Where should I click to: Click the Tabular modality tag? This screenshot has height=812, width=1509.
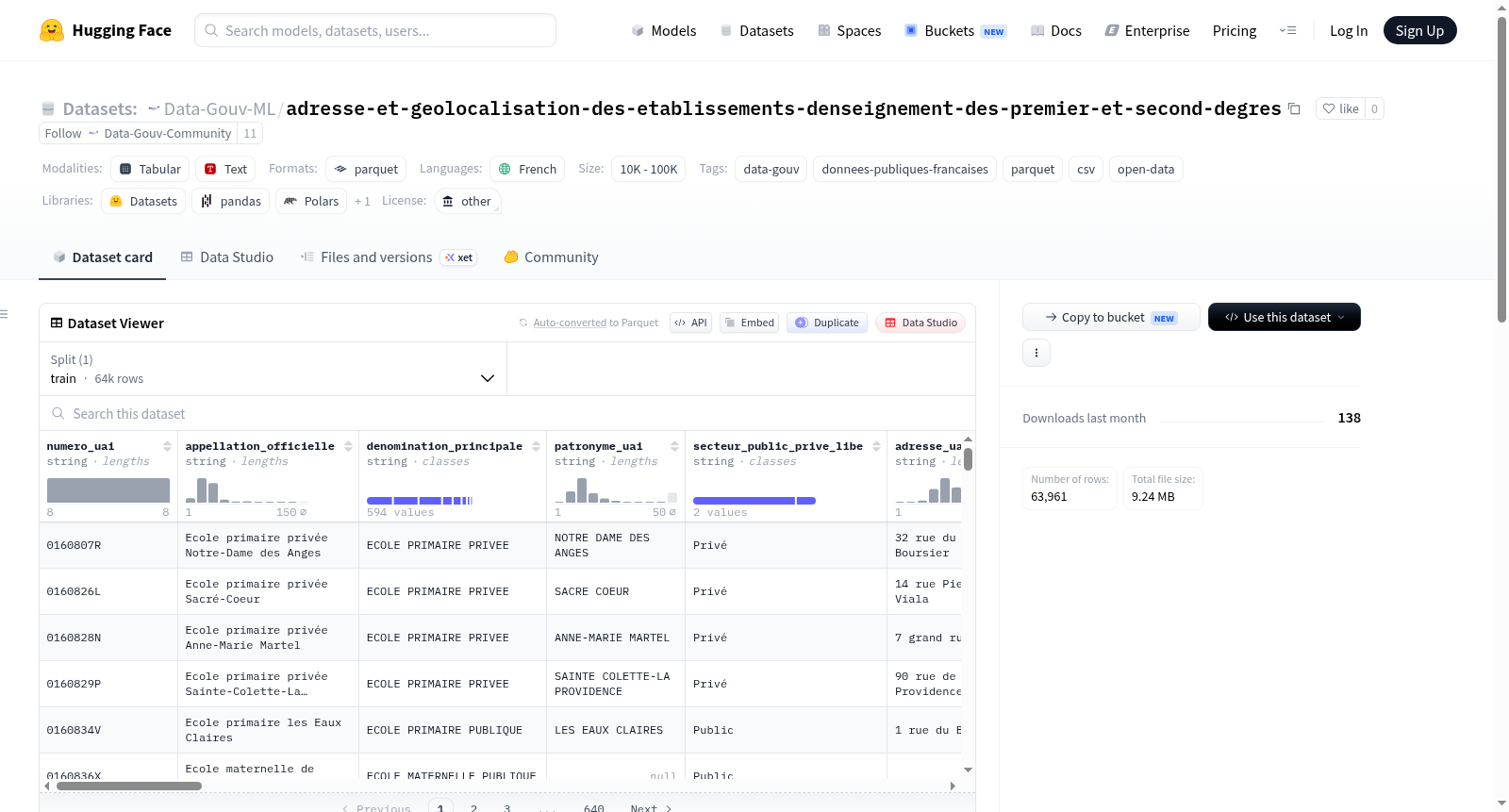click(x=150, y=169)
